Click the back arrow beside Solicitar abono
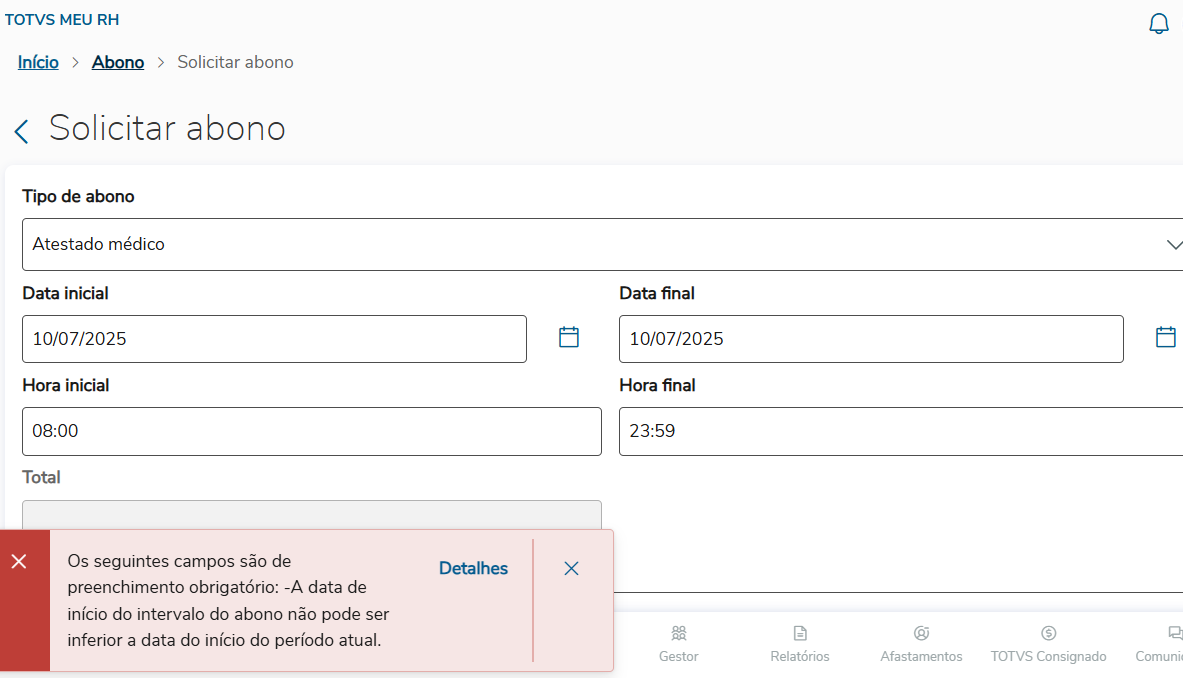This screenshot has width=1183, height=678. point(21,131)
